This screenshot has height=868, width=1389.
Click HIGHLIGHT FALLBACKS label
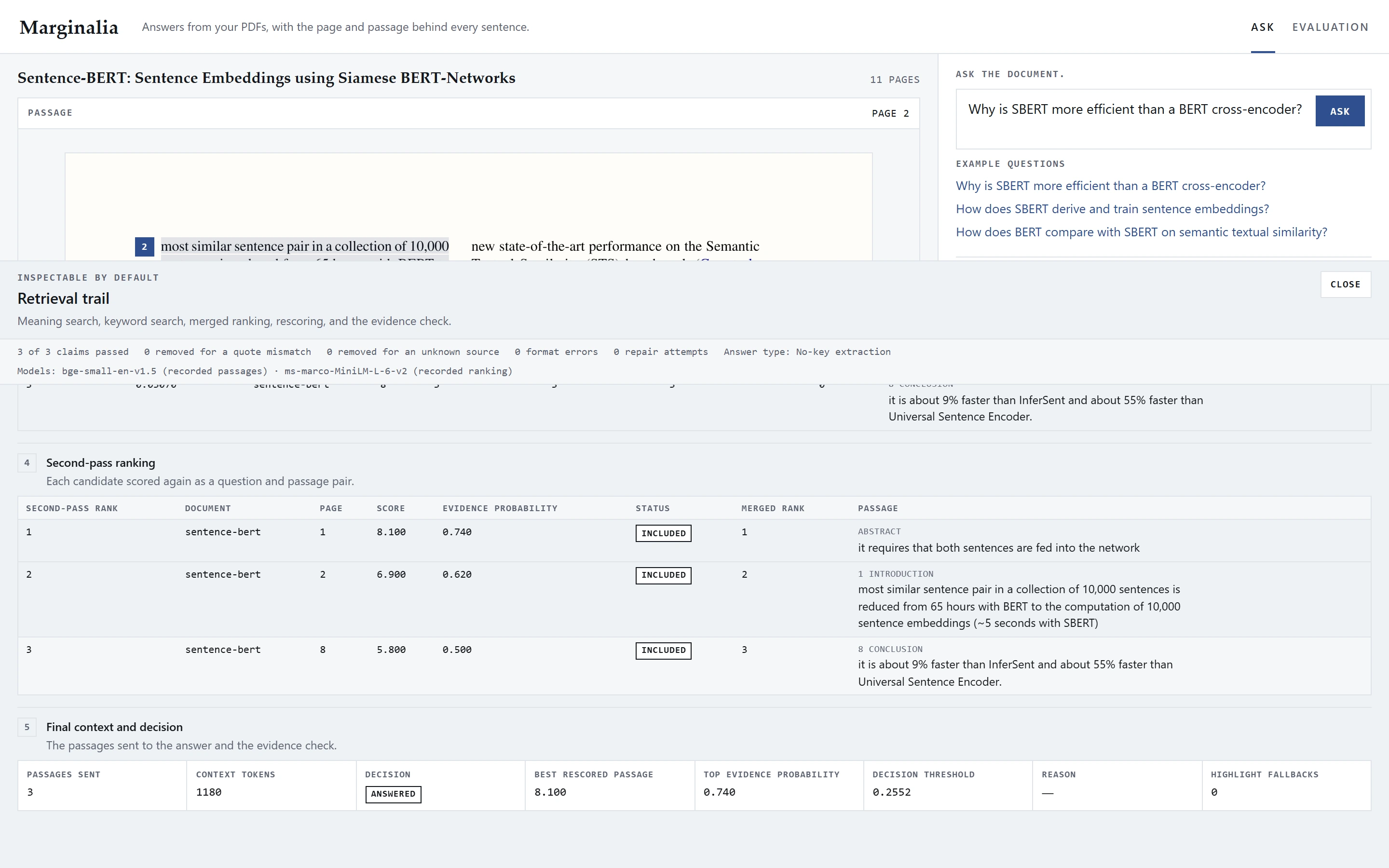1265,775
